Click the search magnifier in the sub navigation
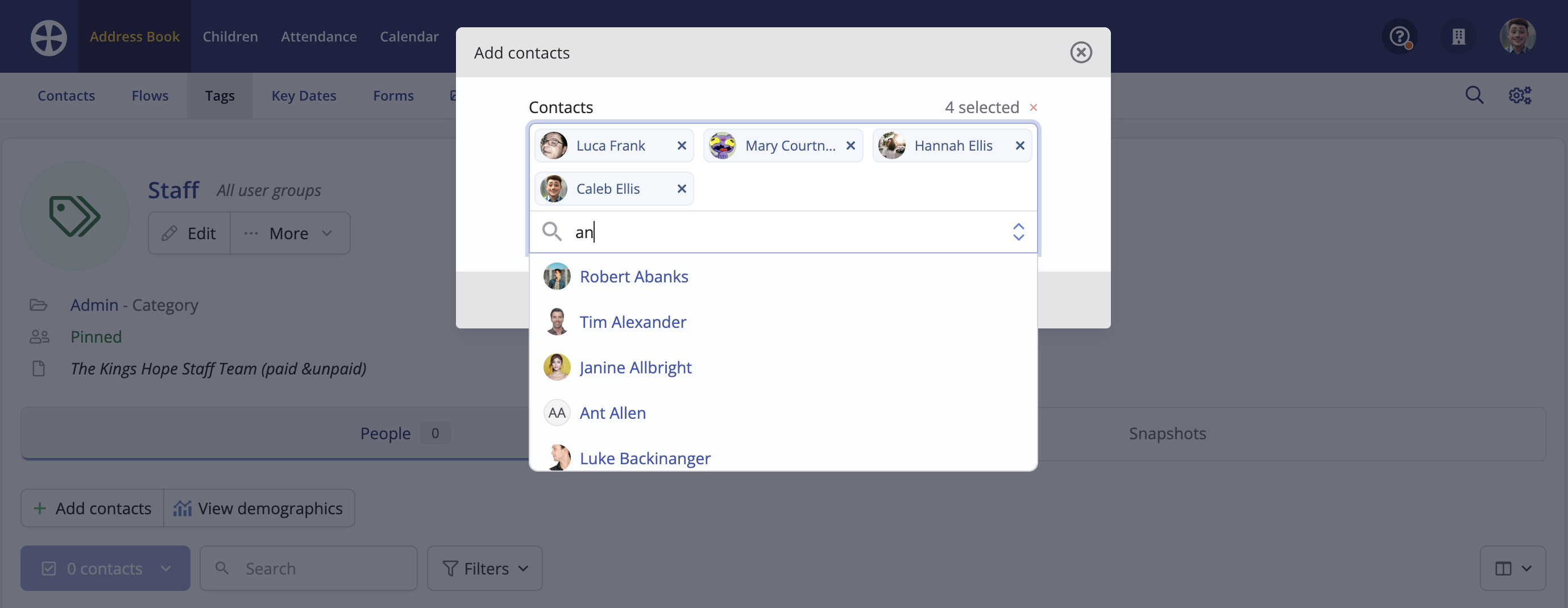 pos(1474,95)
